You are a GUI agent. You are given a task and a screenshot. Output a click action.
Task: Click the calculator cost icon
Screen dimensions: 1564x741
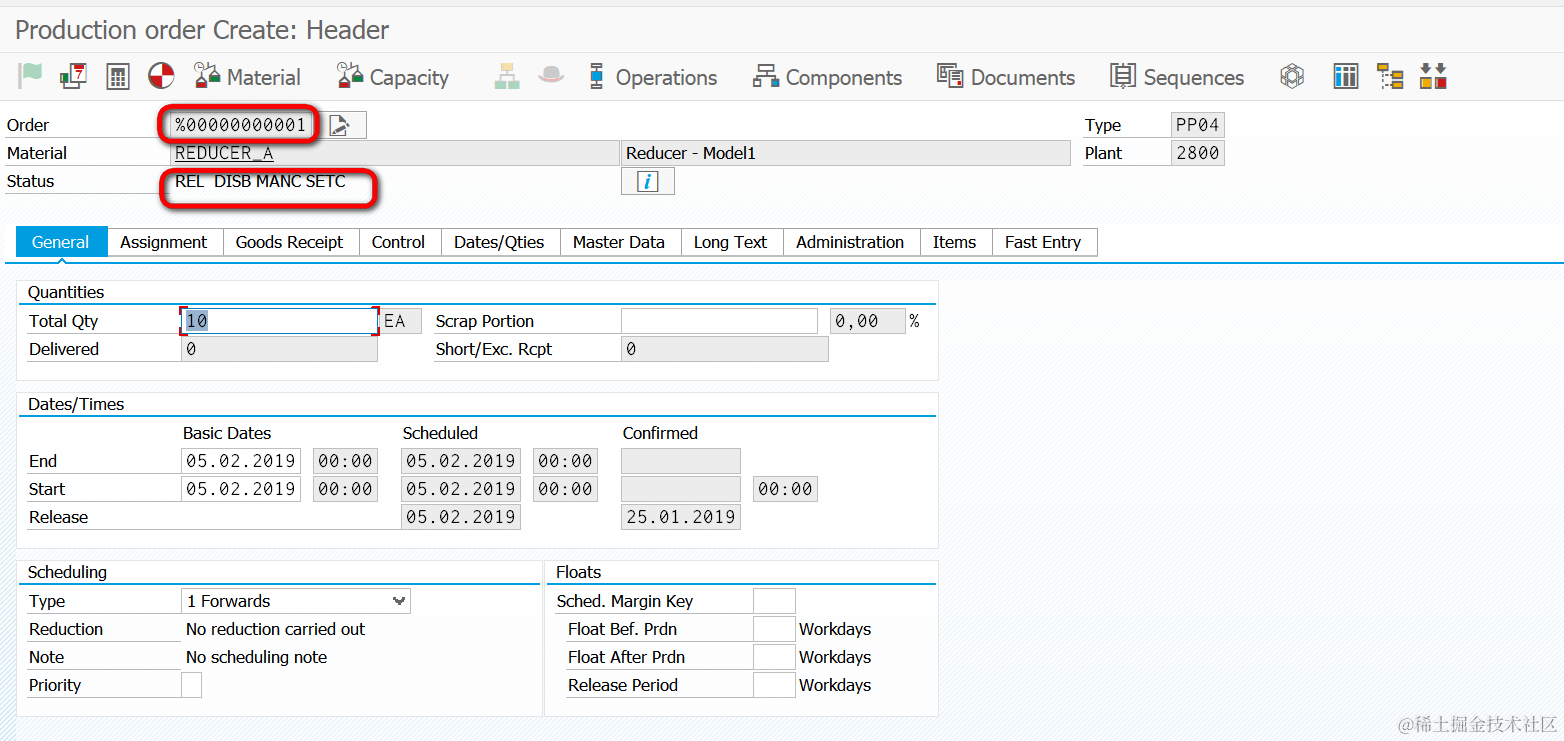coord(118,76)
